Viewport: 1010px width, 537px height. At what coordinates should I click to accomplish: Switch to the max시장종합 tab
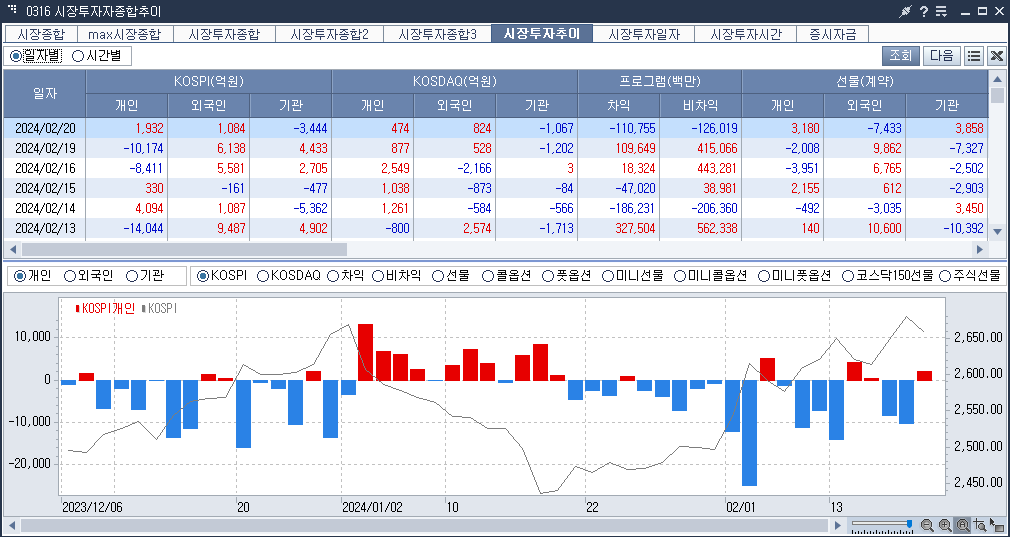[125, 34]
